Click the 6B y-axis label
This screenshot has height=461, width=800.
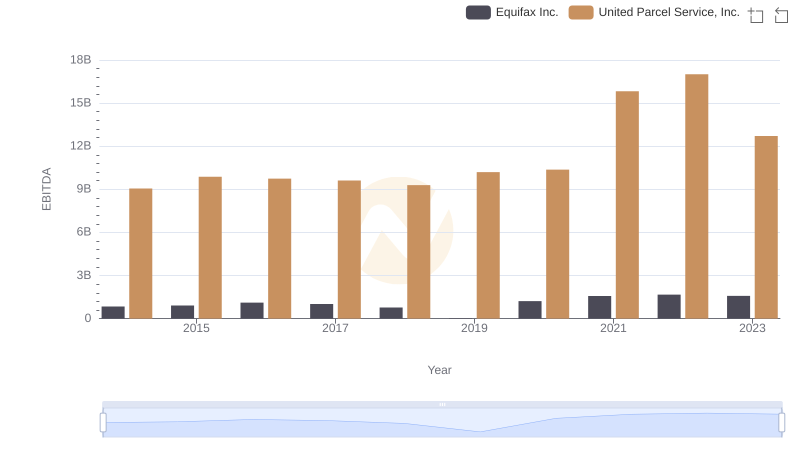84,232
